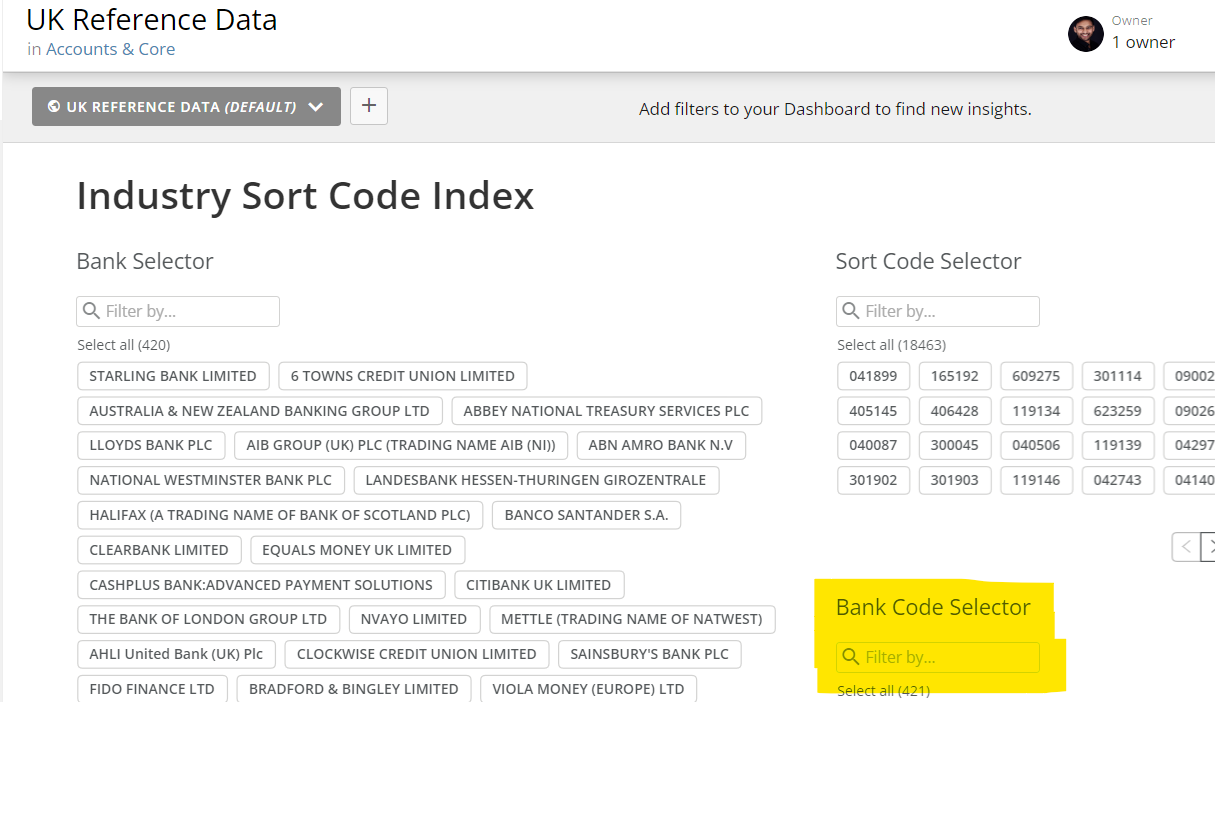
Task: Click Select all (421) for bank codes
Action: point(884,691)
